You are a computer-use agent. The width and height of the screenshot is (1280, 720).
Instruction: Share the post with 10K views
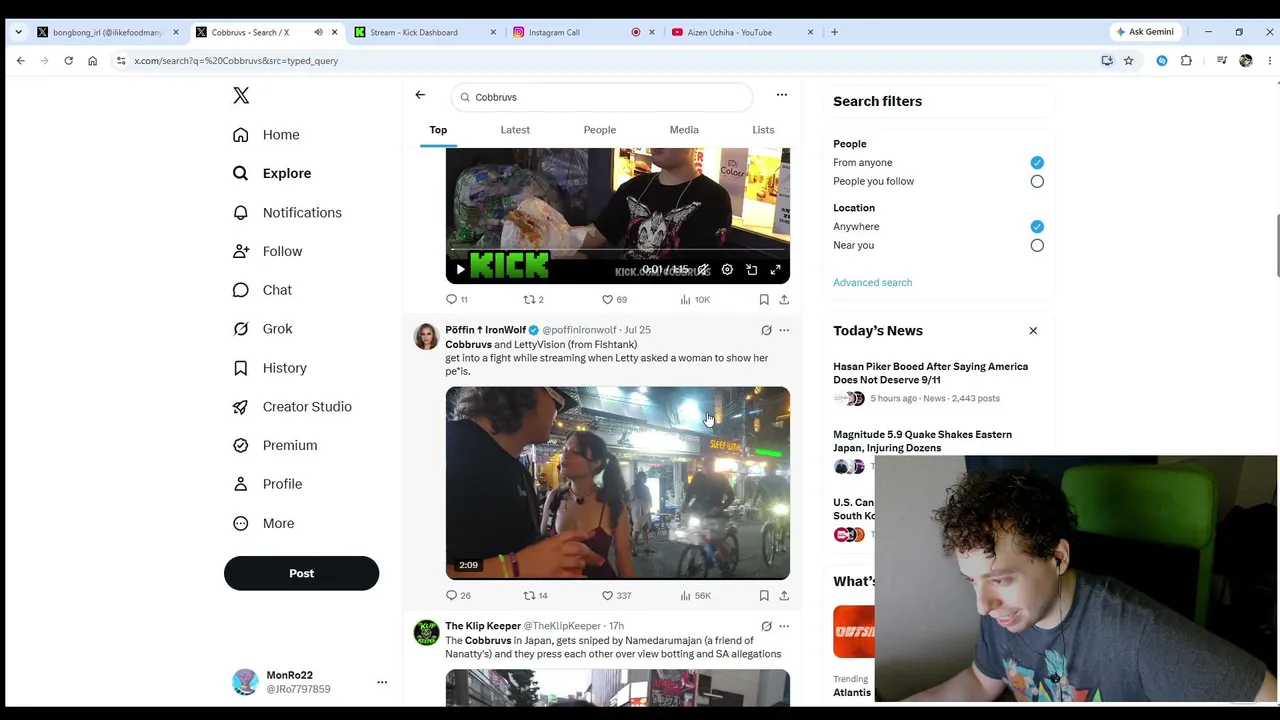(x=784, y=300)
